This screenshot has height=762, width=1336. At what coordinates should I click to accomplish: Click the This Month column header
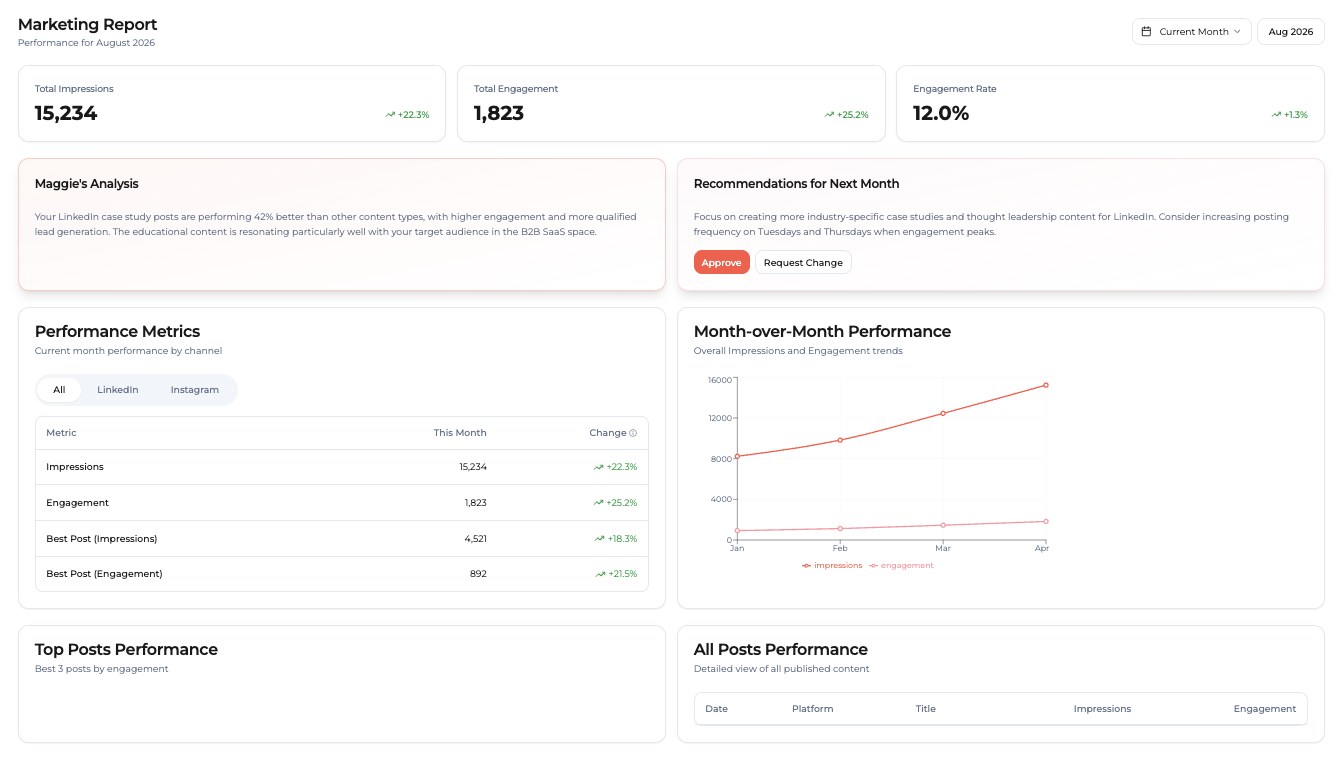(460, 433)
